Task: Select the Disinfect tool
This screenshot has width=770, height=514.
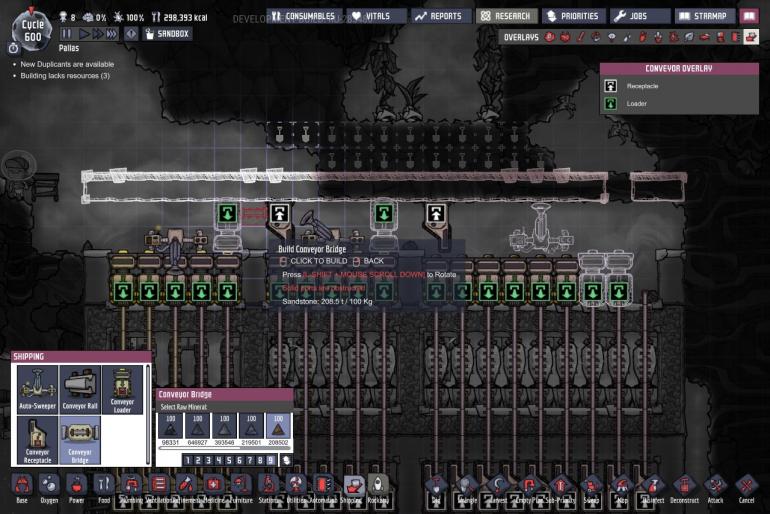Action: point(653,488)
